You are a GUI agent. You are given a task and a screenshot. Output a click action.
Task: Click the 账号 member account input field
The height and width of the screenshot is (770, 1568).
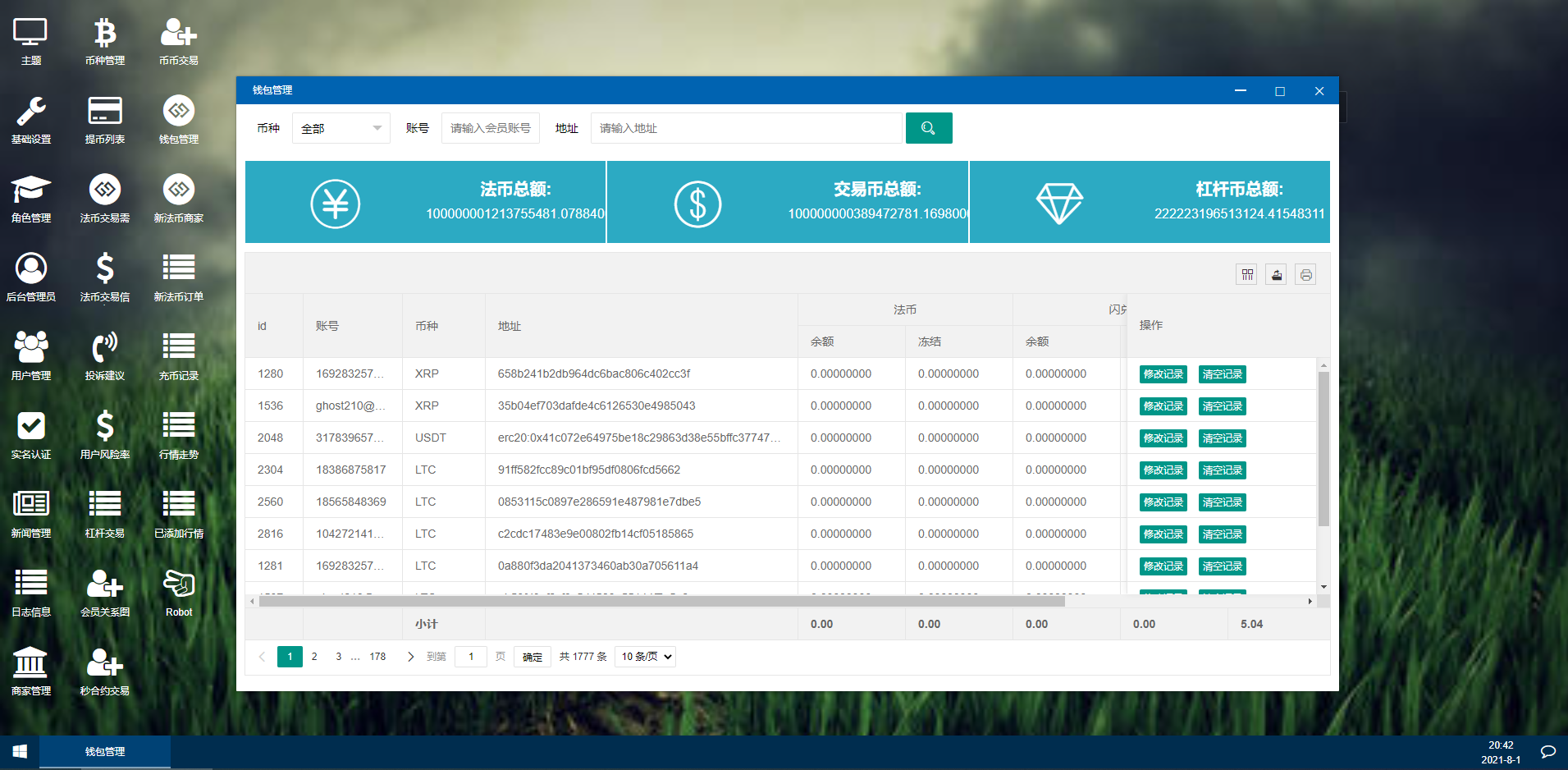490,128
